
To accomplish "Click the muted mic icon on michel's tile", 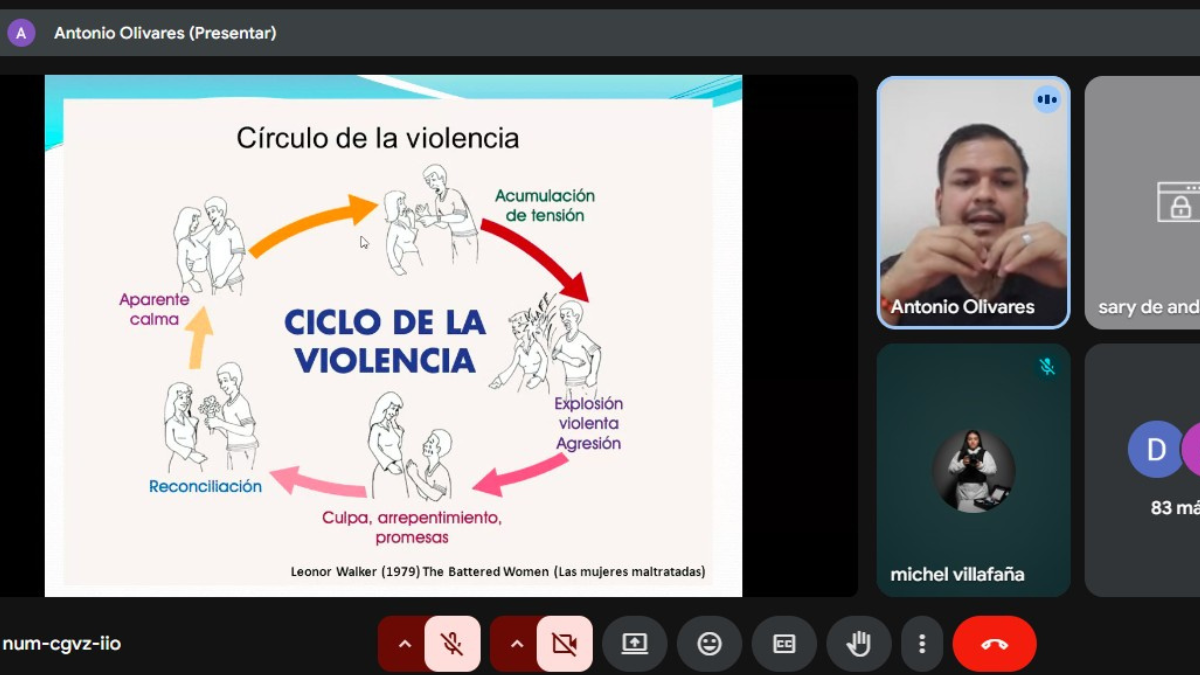I will [1047, 367].
